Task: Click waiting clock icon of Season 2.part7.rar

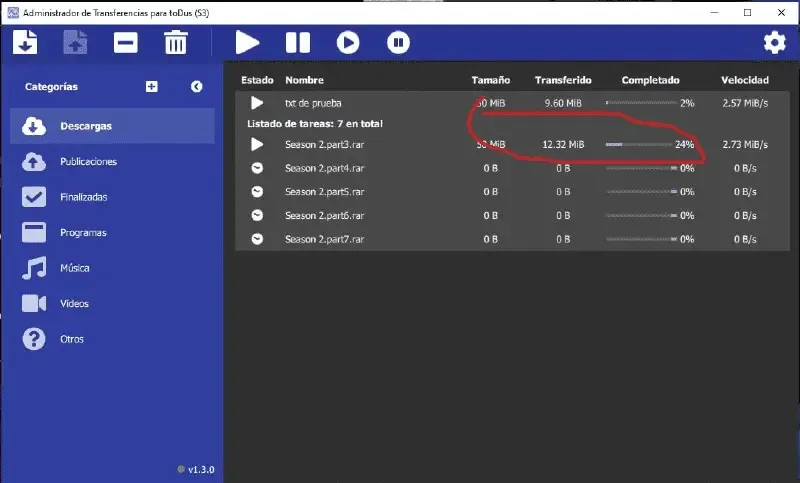Action: (257, 239)
